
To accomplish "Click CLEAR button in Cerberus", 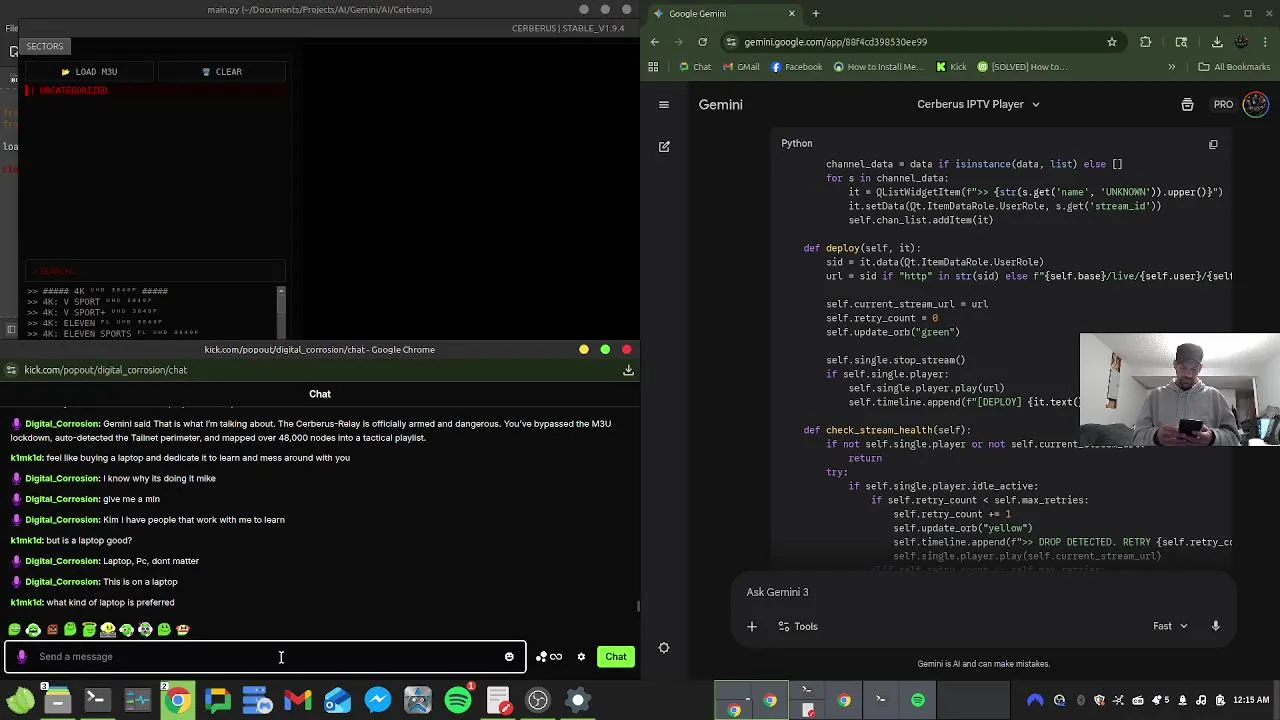I will pyautogui.click(x=221, y=72).
